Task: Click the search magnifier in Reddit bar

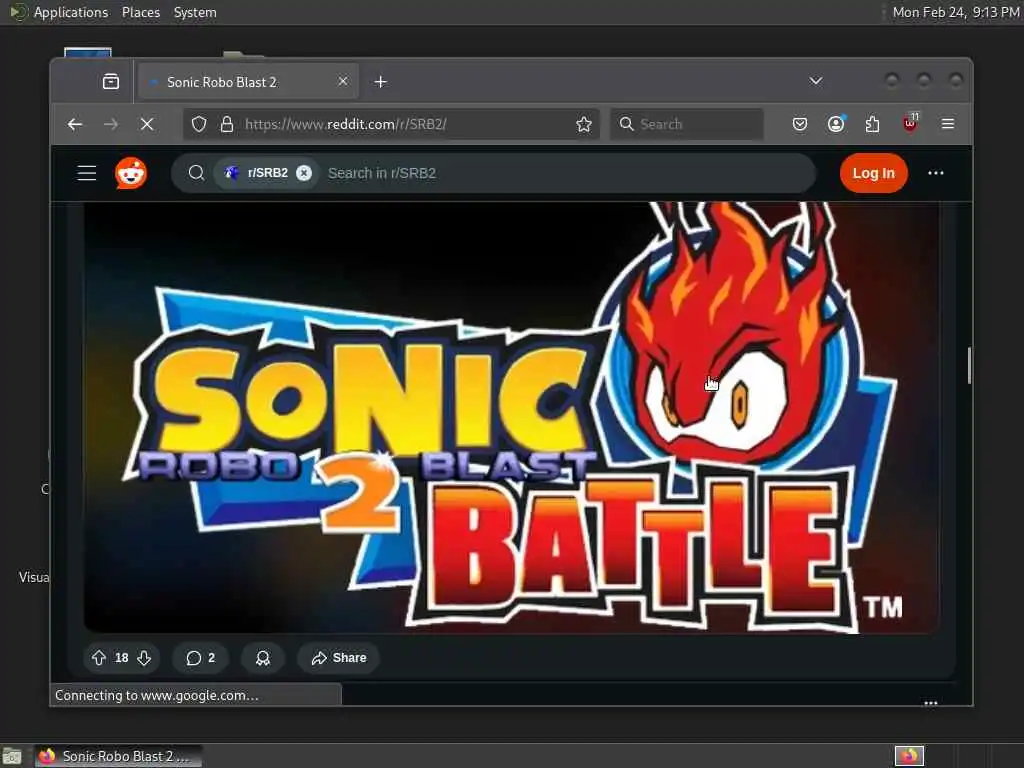Action: [196, 173]
